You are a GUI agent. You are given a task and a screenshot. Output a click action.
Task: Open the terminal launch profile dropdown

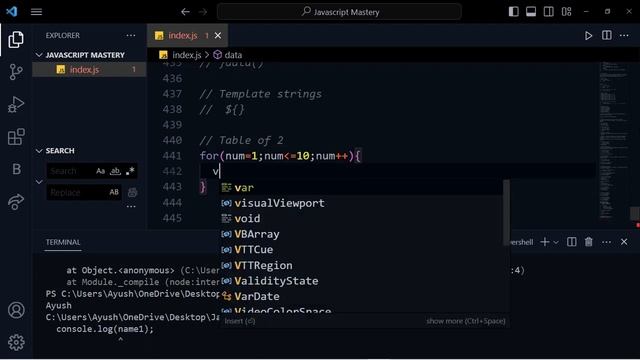click(556, 242)
